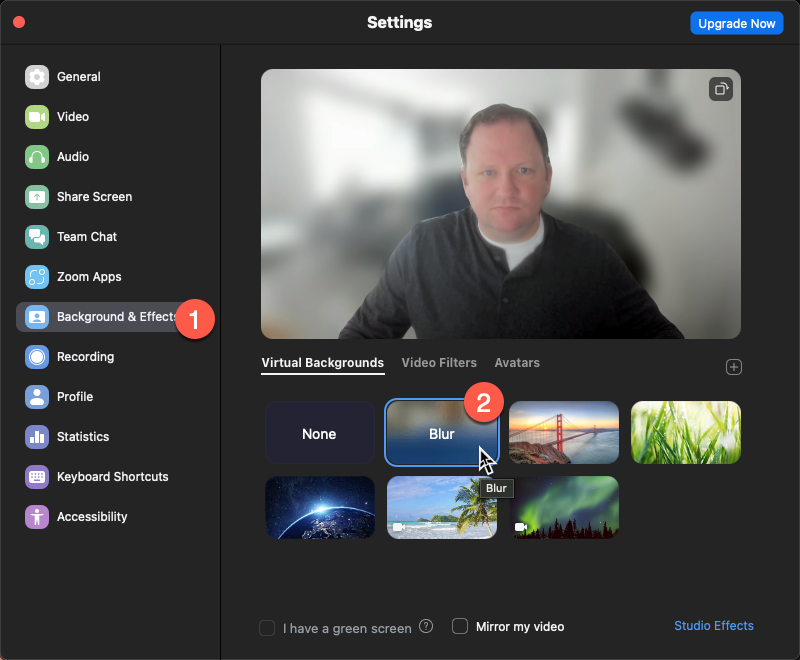Click the Audio label in sidebar
800x660 pixels.
click(73, 157)
